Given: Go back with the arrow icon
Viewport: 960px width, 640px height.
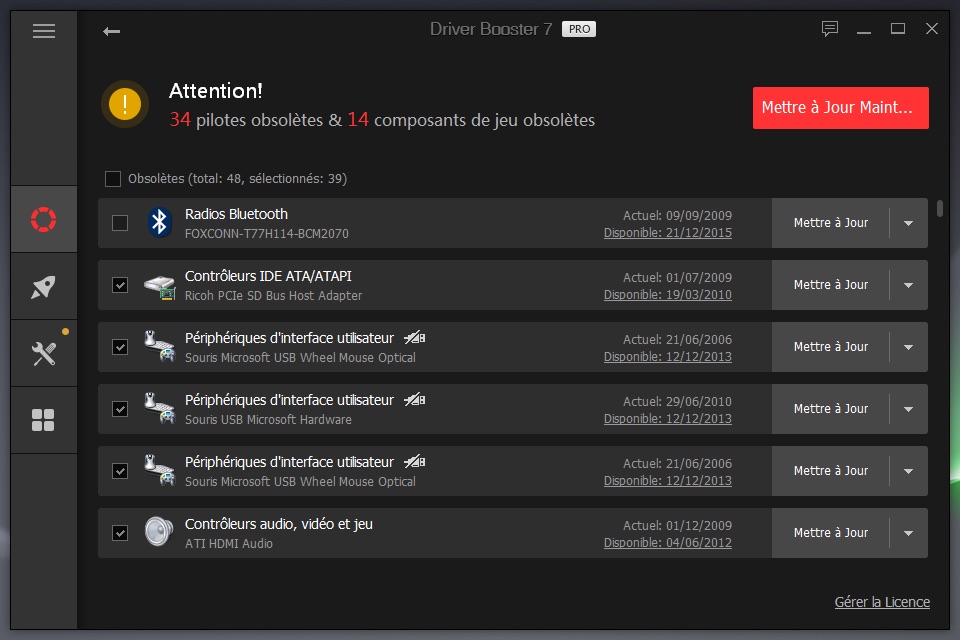Looking at the screenshot, I should pos(111,31).
